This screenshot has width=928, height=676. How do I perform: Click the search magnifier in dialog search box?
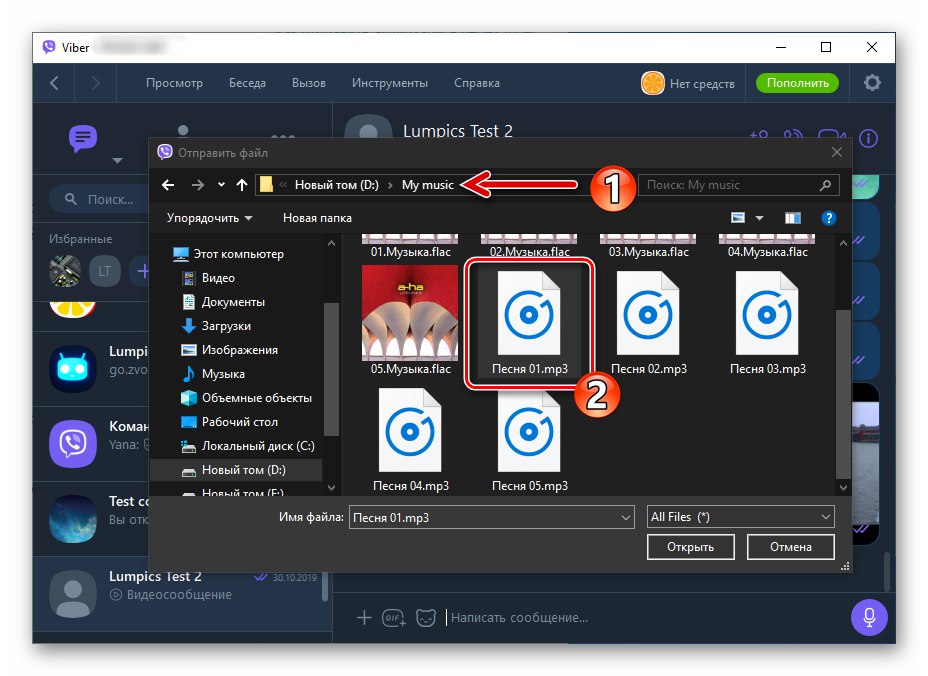[x=825, y=185]
